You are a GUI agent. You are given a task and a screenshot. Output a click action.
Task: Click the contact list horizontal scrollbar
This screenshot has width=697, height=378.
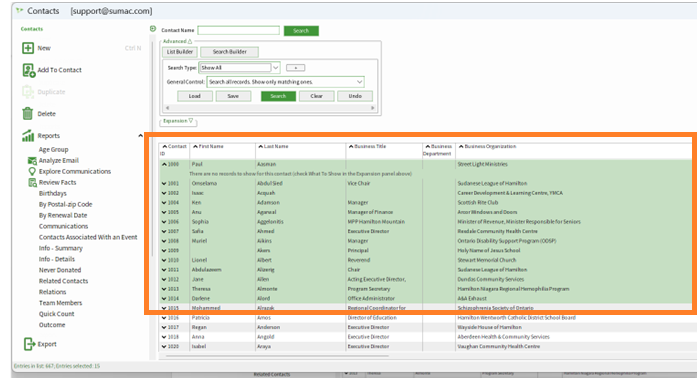tap(276, 356)
